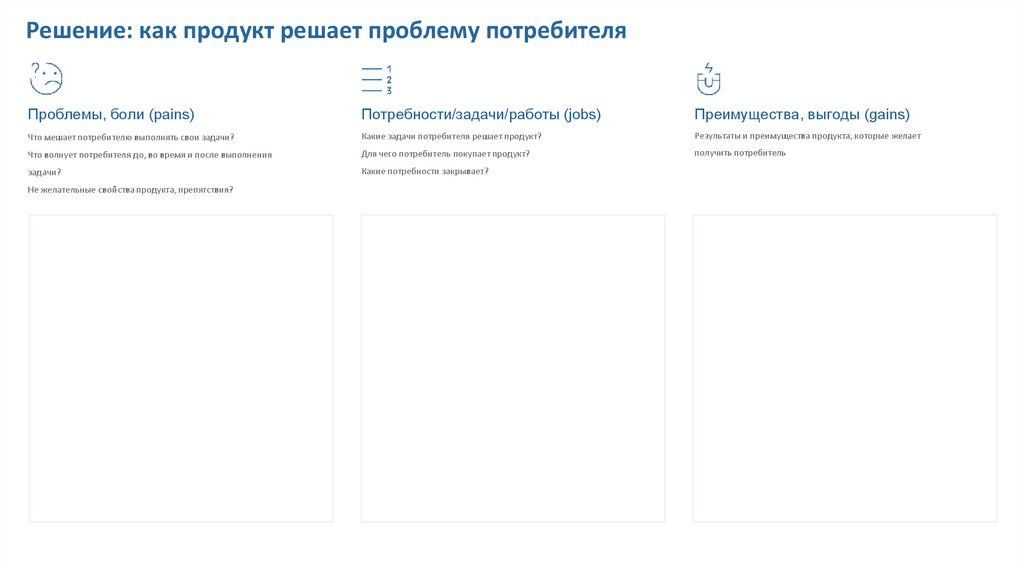Click text 'Не желательные свойства продукта, препятствия?'
Screen dimensions: 1024x574
[130, 190]
